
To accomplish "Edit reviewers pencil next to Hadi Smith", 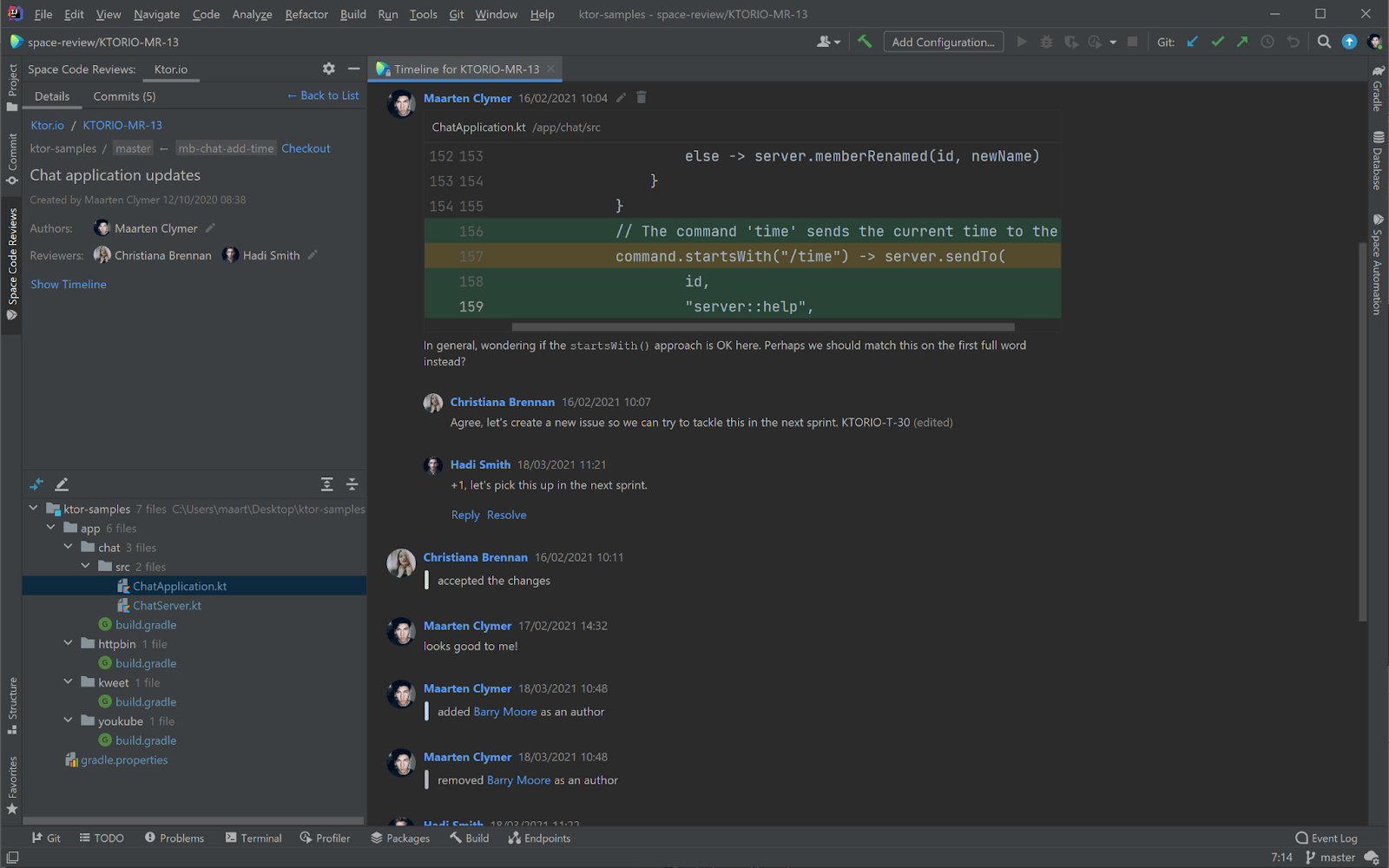I will click(x=313, y=255).
